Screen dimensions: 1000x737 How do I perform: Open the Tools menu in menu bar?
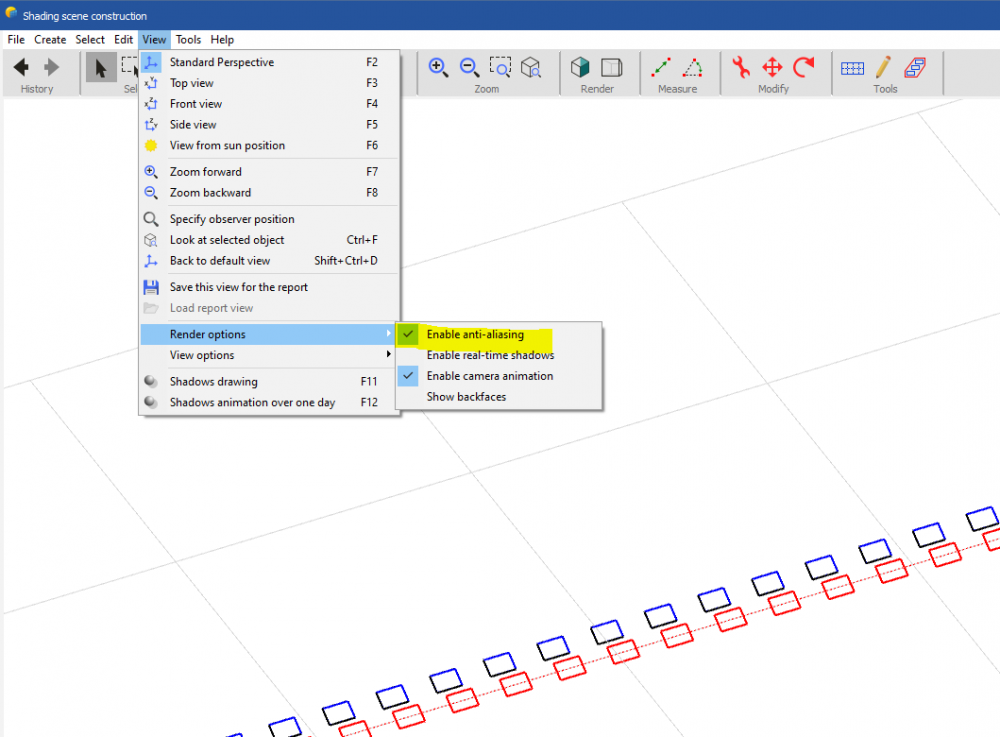[188, 40]
